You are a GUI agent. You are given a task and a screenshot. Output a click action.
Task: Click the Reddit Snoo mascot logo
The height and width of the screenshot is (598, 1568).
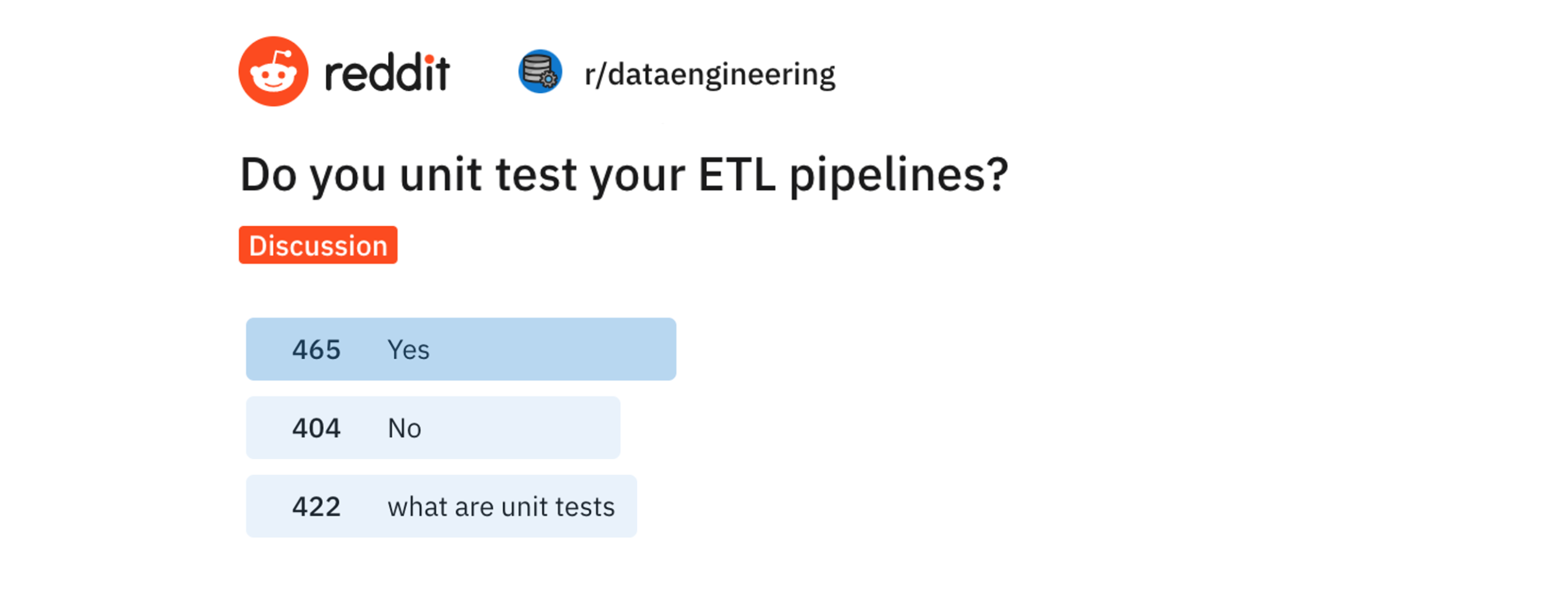click(x=273, y=71)
